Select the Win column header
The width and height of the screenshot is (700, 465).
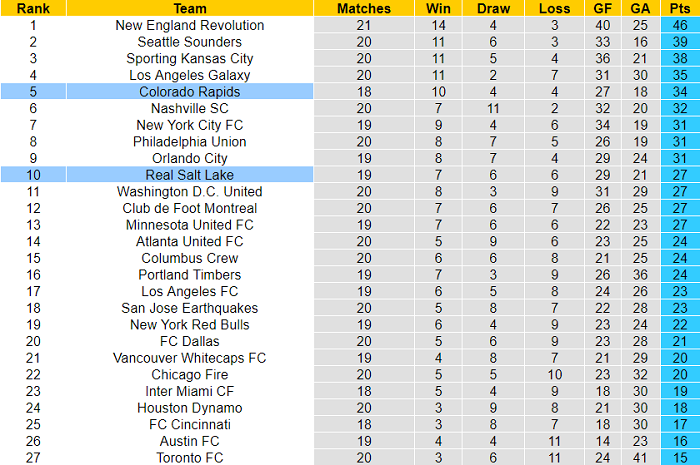[x=438, y=8]
